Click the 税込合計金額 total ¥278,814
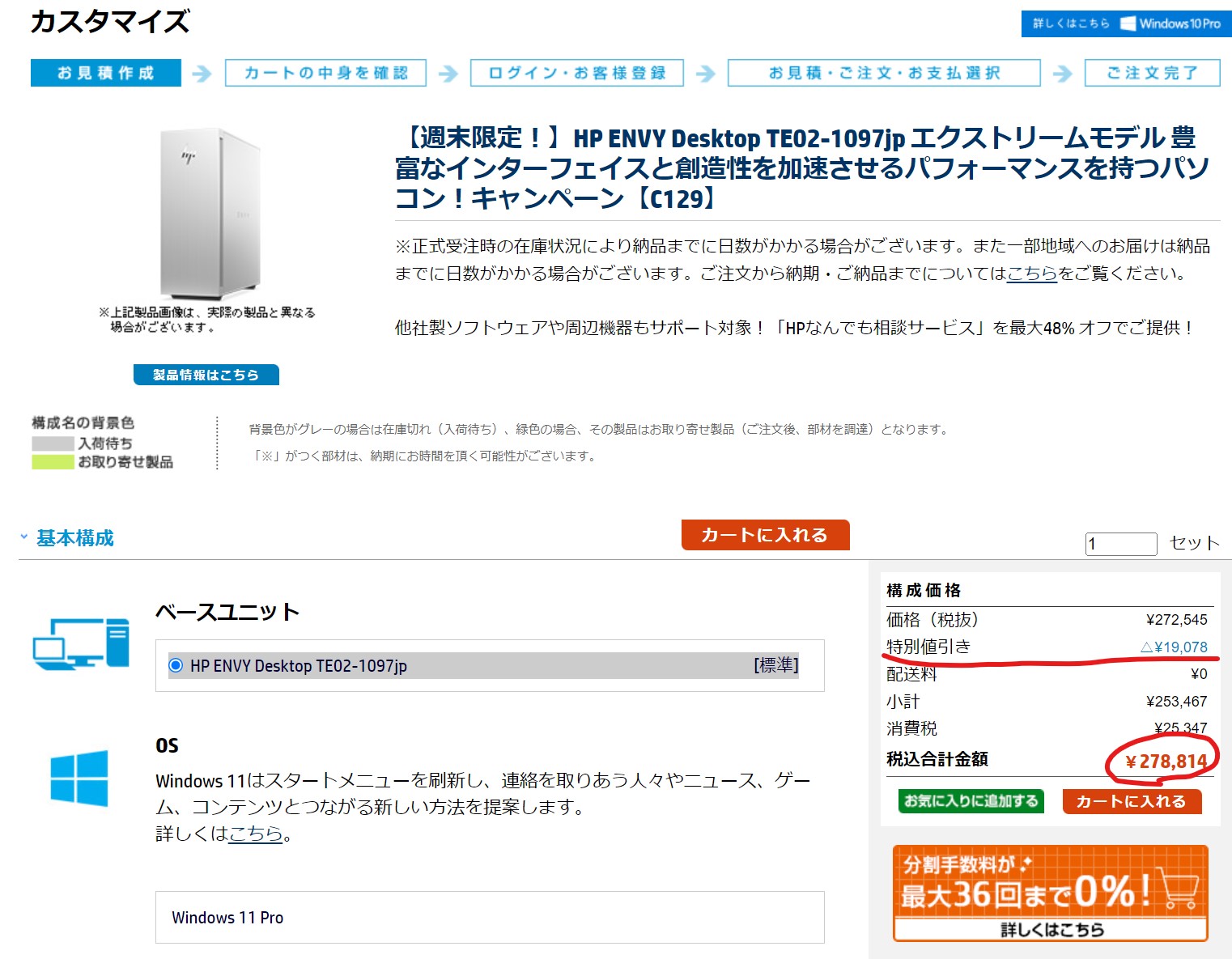 (x=1166, y=762)
